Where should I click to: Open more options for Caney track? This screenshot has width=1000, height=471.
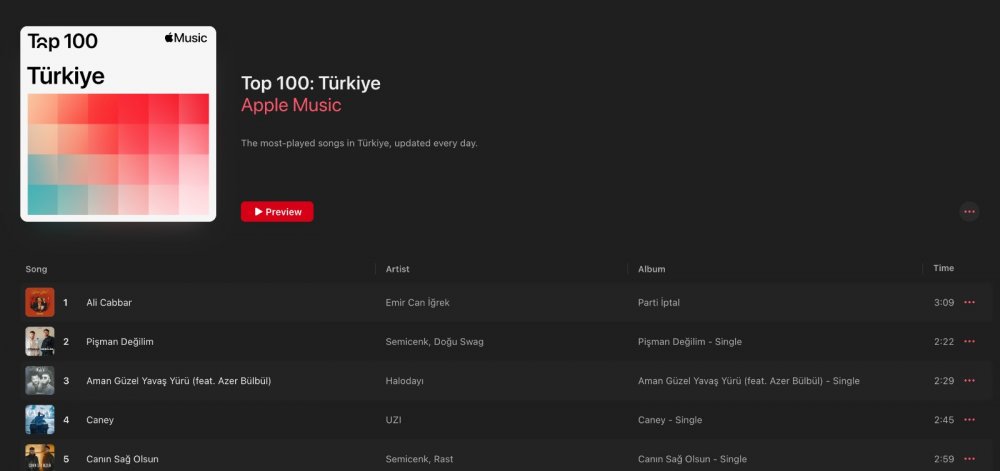coord(968,420)
